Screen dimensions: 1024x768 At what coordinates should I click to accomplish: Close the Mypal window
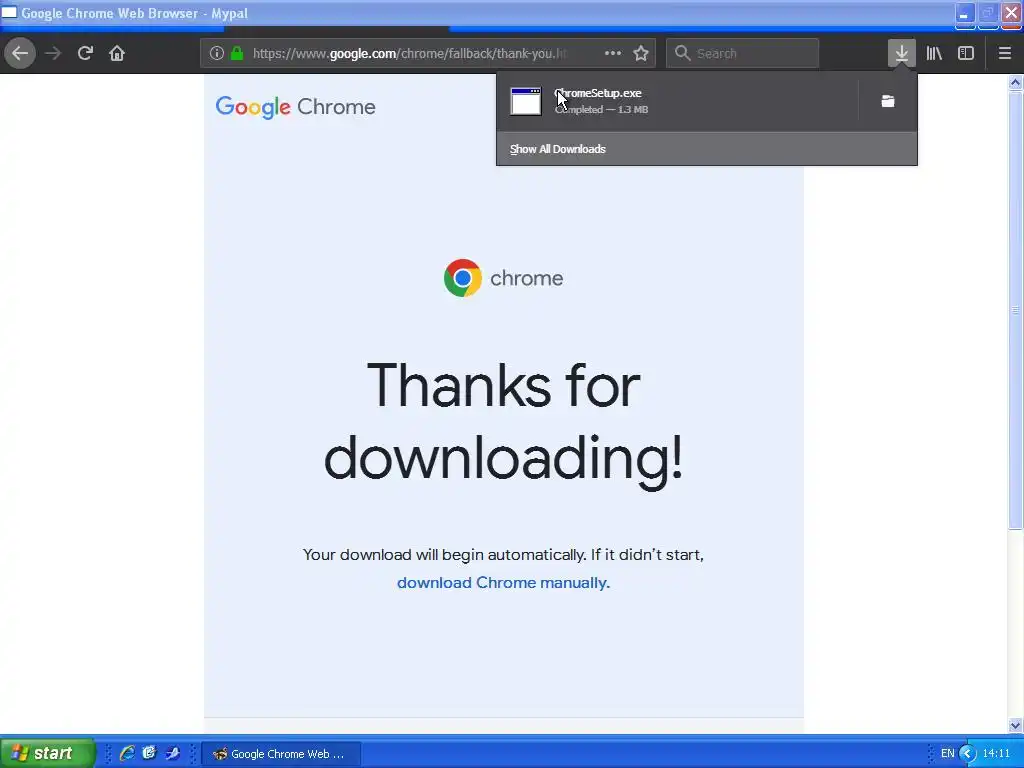(1011, 13)
